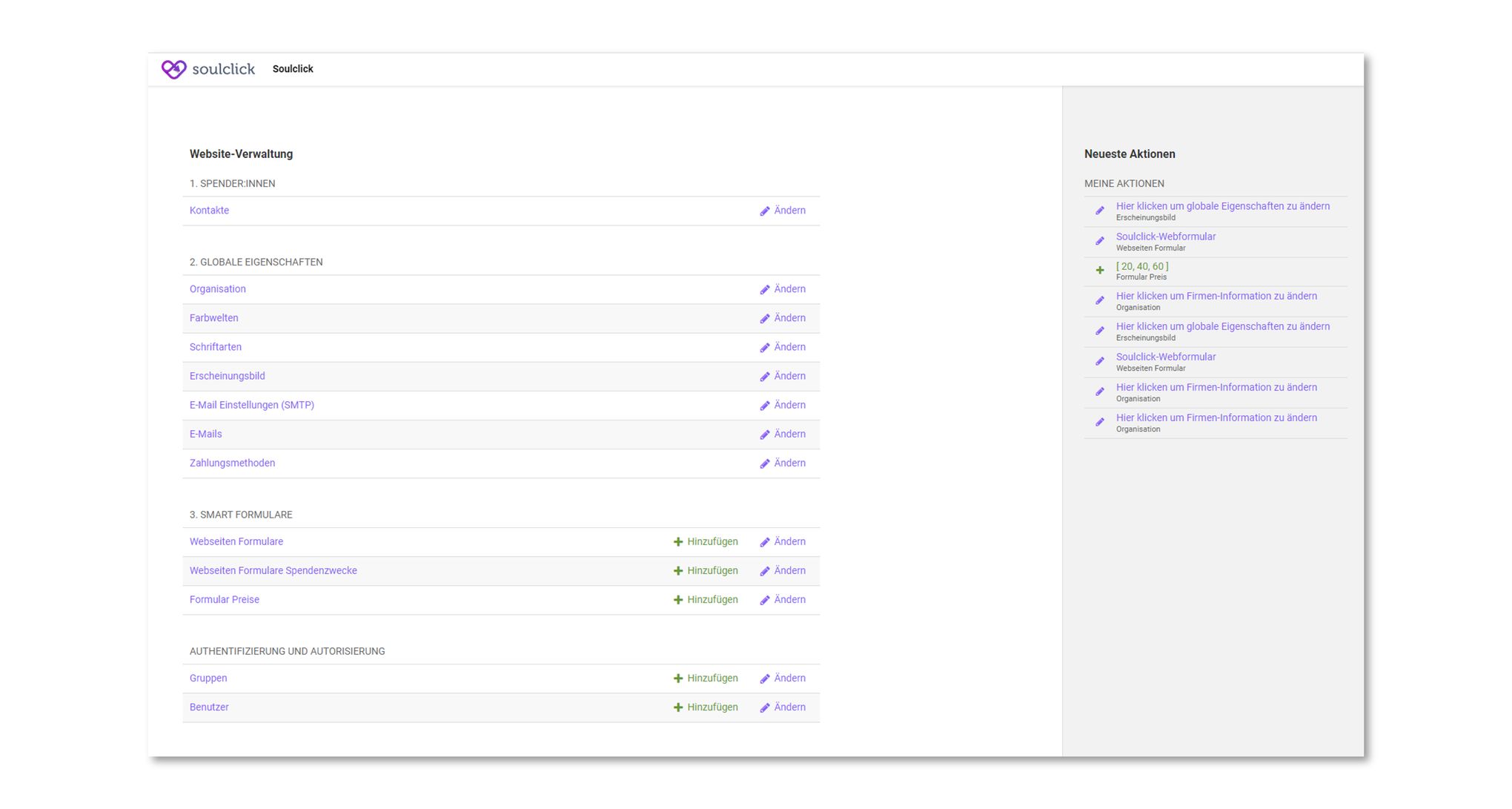Click the plus icon in Gruppen row

pyautogui.click(x=677, y=678)
